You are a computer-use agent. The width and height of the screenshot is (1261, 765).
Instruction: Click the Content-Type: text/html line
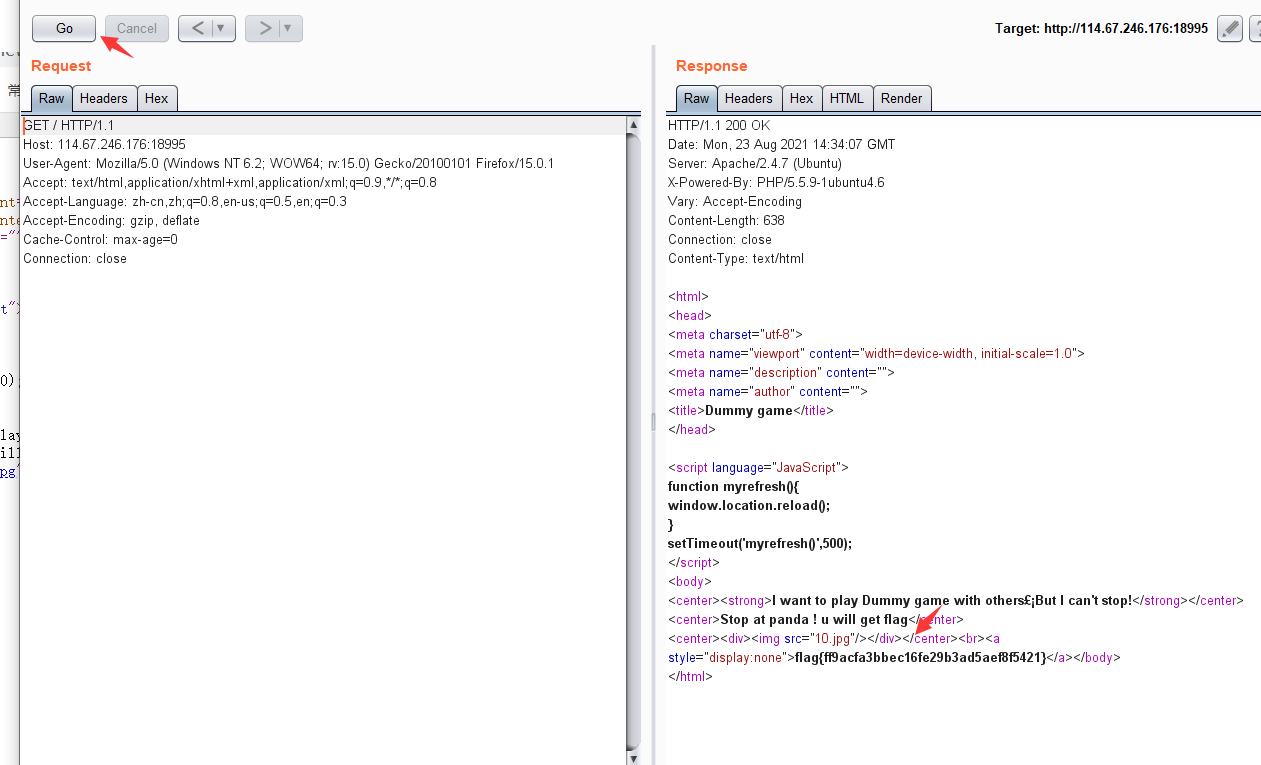736,258
